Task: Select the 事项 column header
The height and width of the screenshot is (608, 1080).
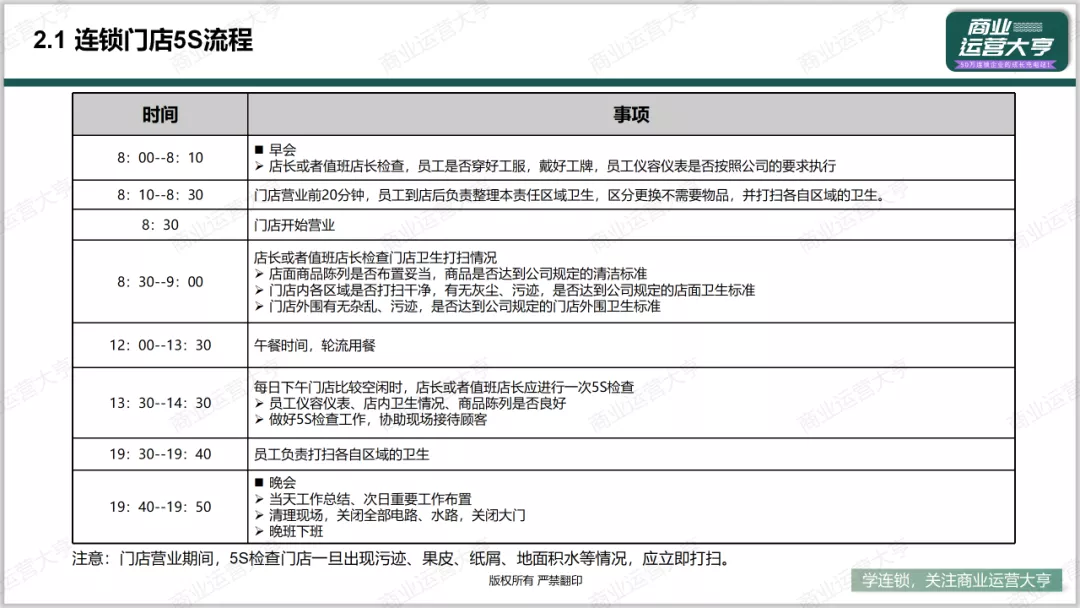Action: click(631, 114)
